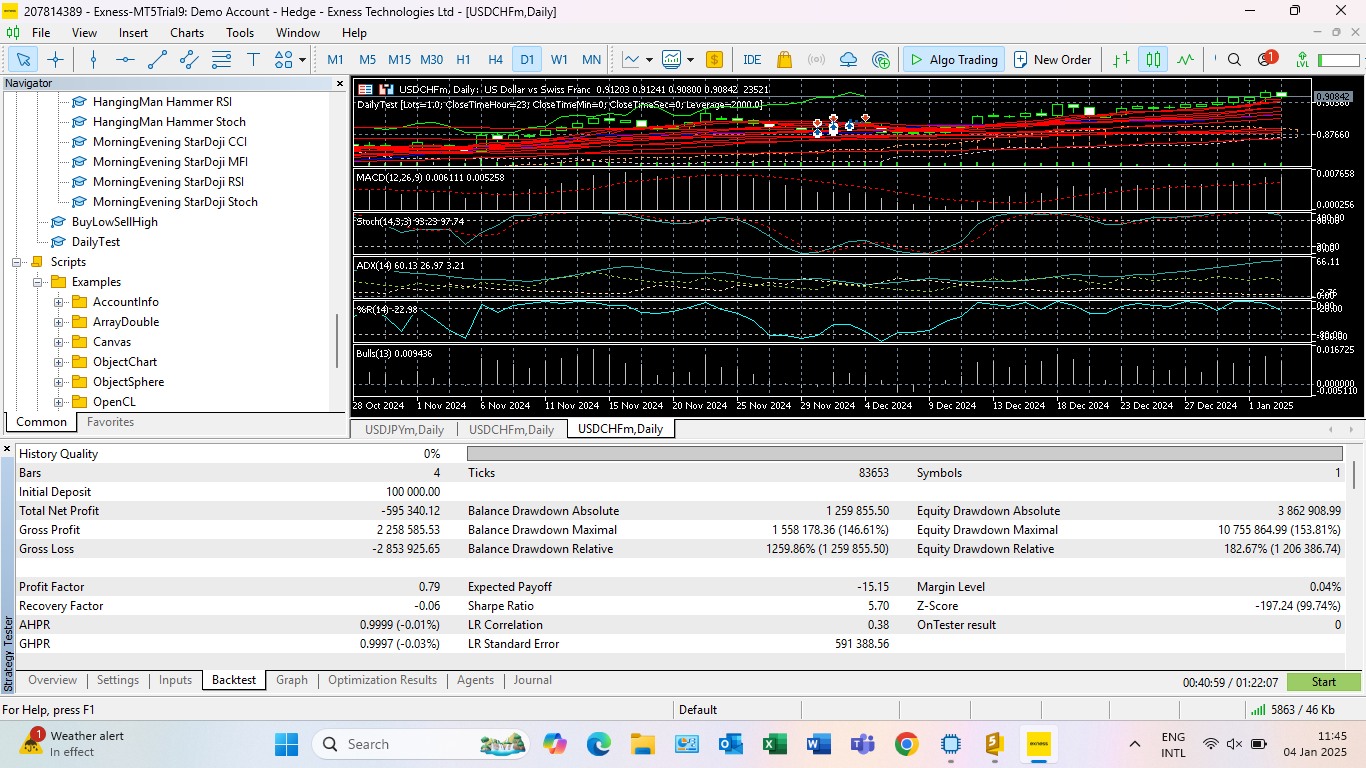Switch chart to bar chart style
The image size is (1366, 768).
(1121, 60)
